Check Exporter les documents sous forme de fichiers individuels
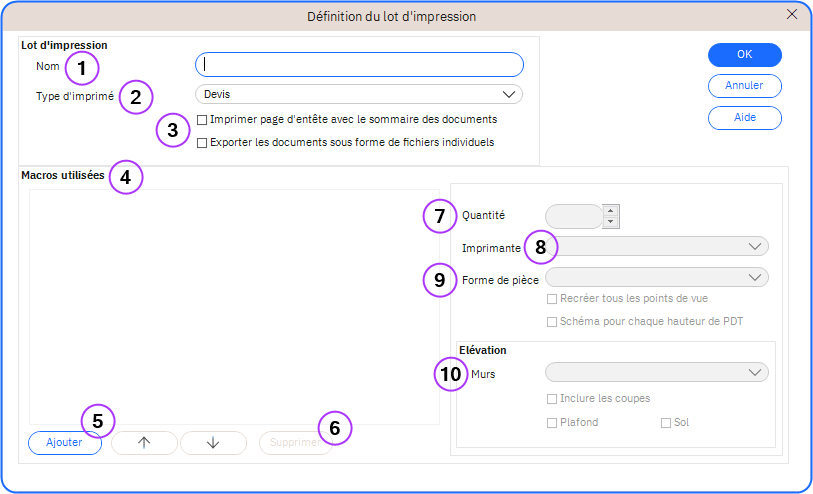The width and height of the screenshot is (813, 494). tap(203, 143)
